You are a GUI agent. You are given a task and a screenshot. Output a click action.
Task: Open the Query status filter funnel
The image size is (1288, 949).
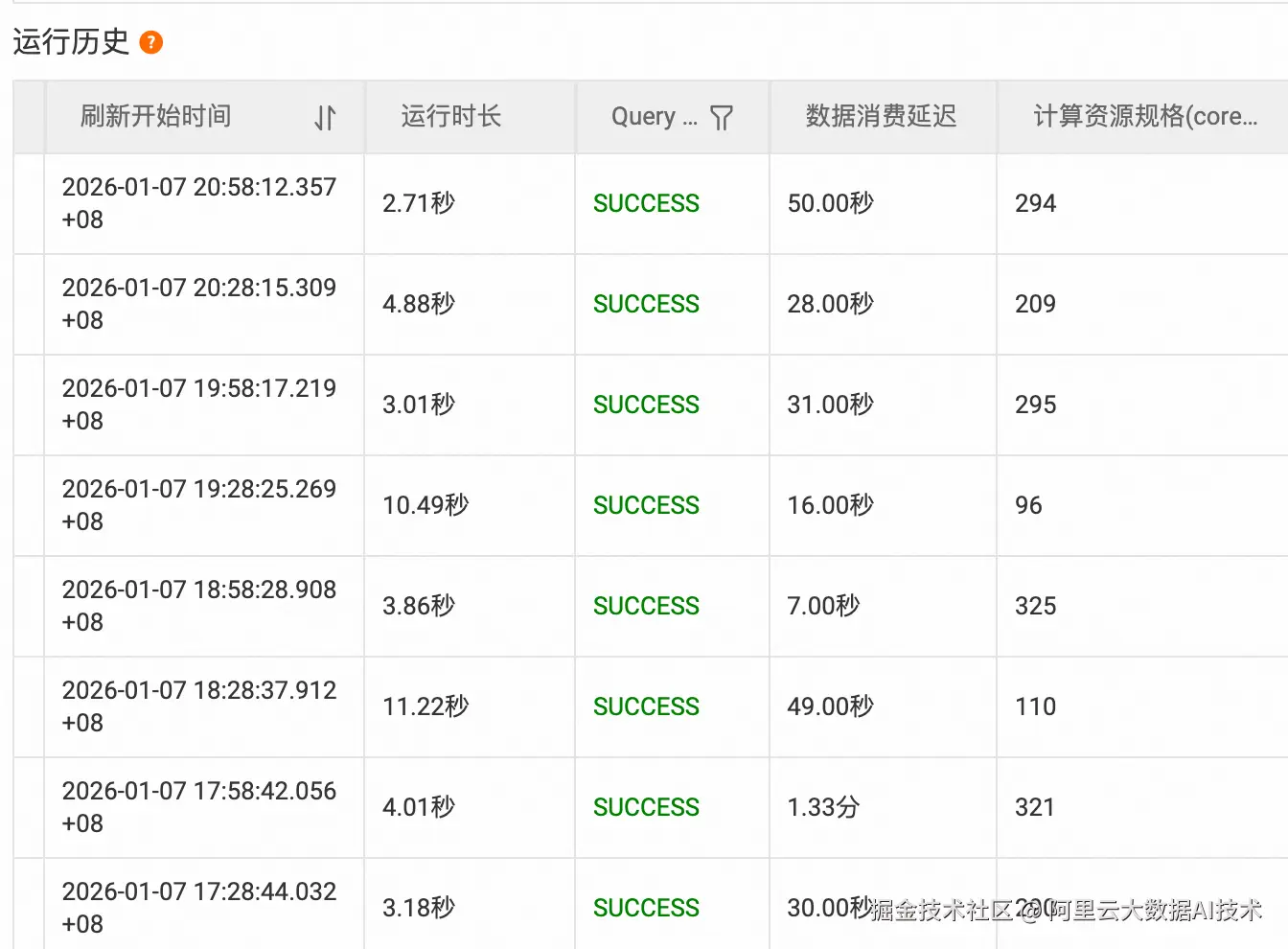click(722, 118)
